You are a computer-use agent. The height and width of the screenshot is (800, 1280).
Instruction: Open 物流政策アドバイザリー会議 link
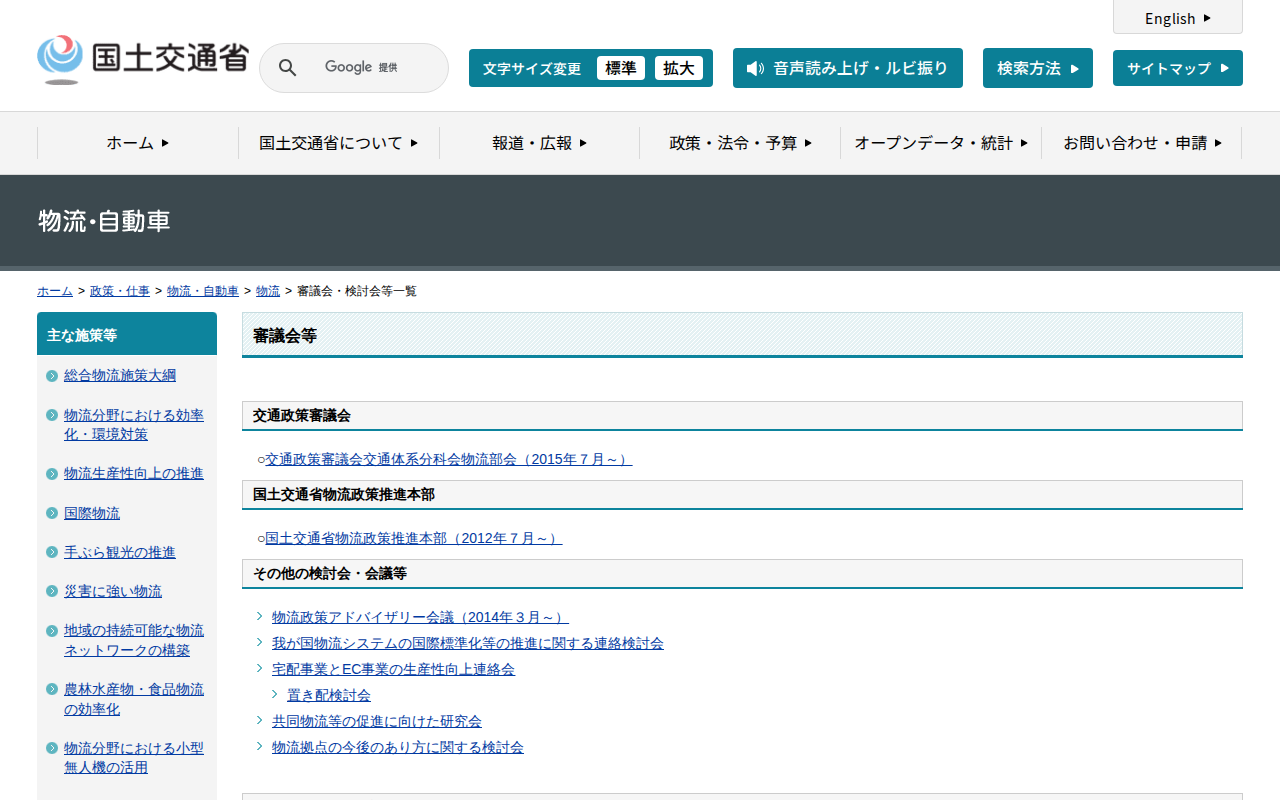click(x=420, y=617)
